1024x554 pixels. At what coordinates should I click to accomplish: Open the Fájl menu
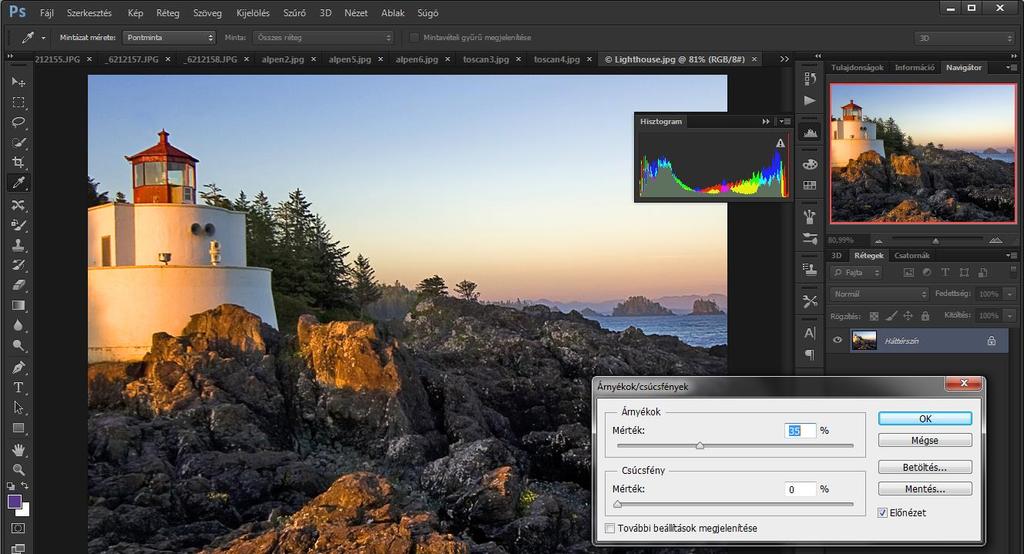tap(46, 12)
